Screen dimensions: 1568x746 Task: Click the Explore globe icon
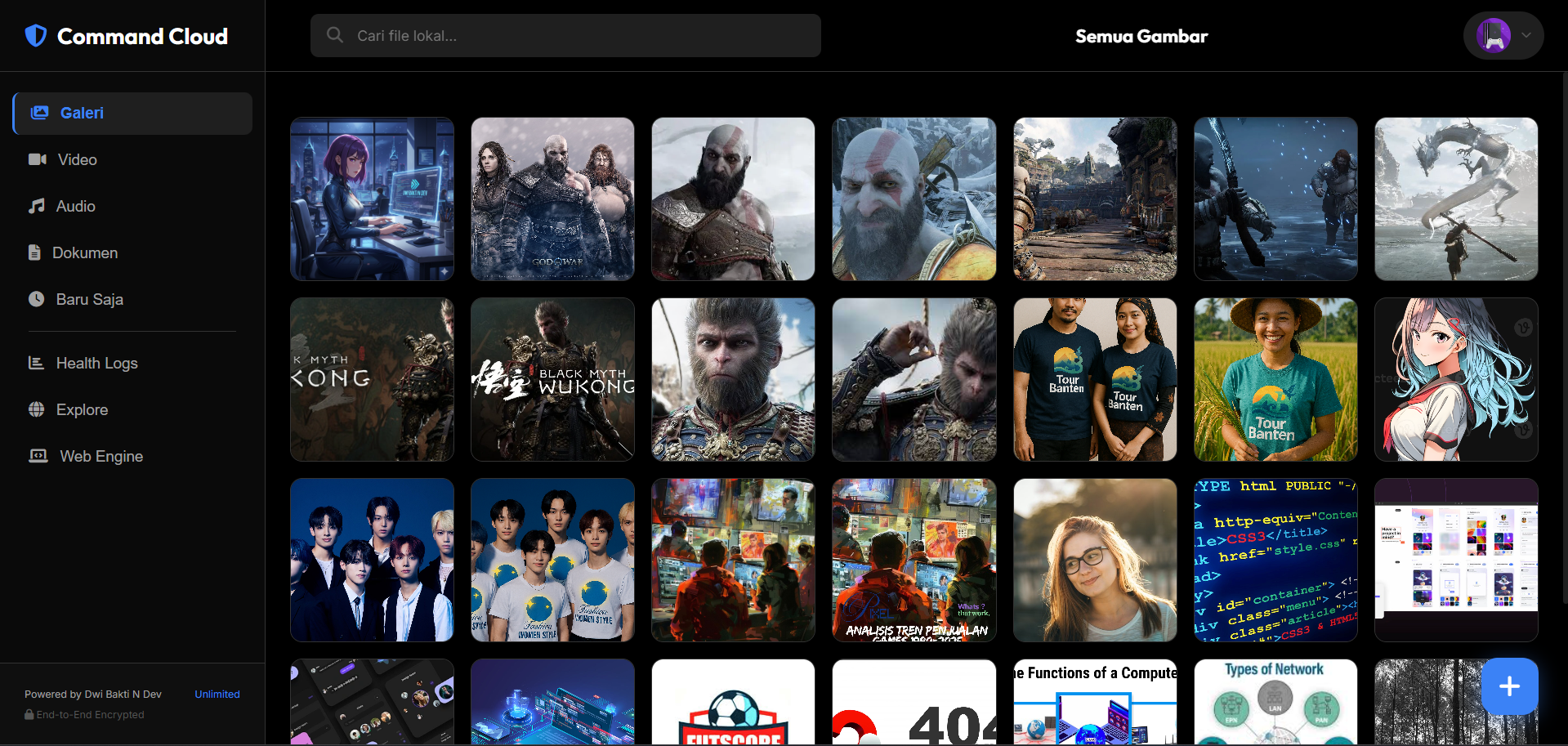coord(37,409)
